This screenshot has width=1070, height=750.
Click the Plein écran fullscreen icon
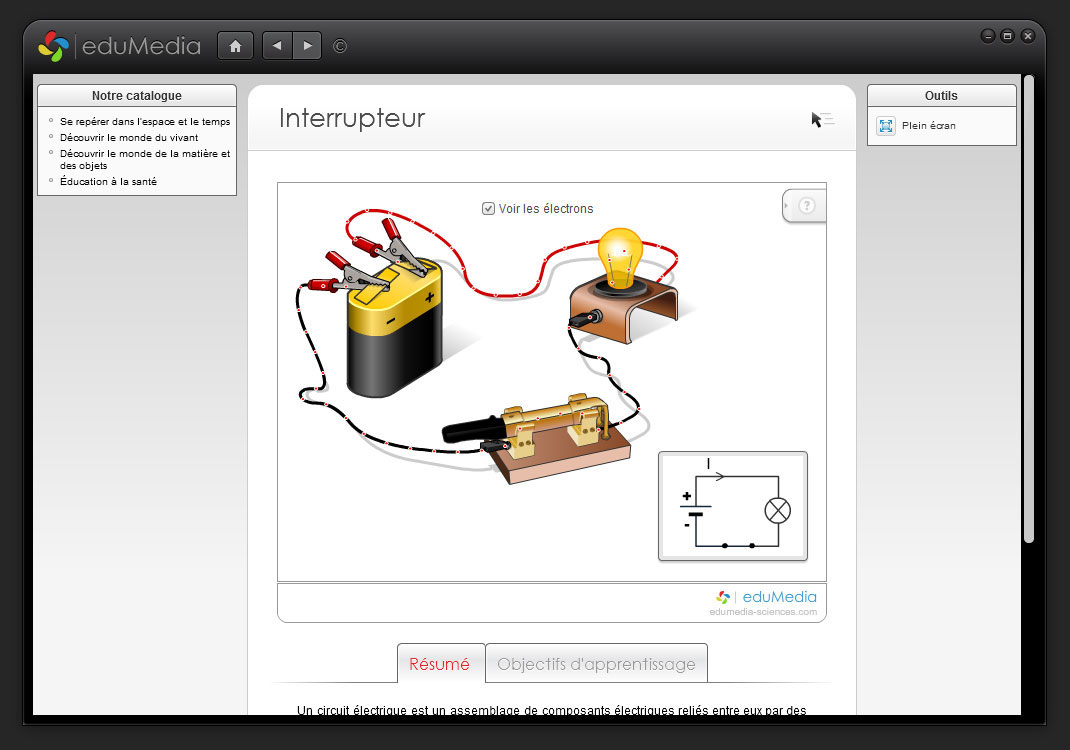pos(885,126)
